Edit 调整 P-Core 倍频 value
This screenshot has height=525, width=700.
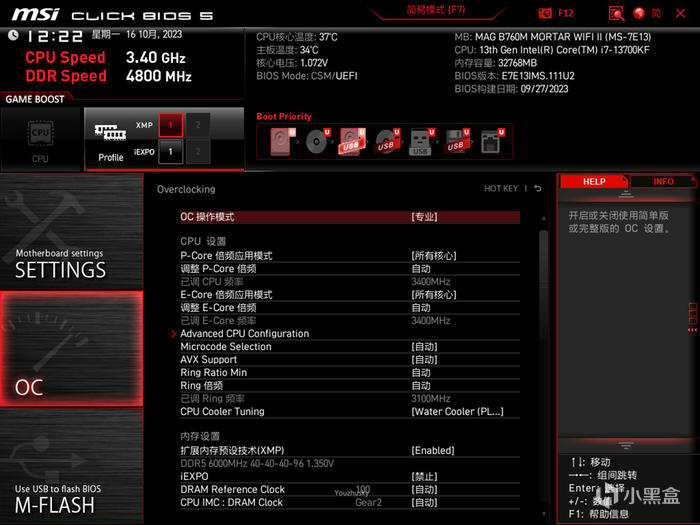[x=350, y=269]
